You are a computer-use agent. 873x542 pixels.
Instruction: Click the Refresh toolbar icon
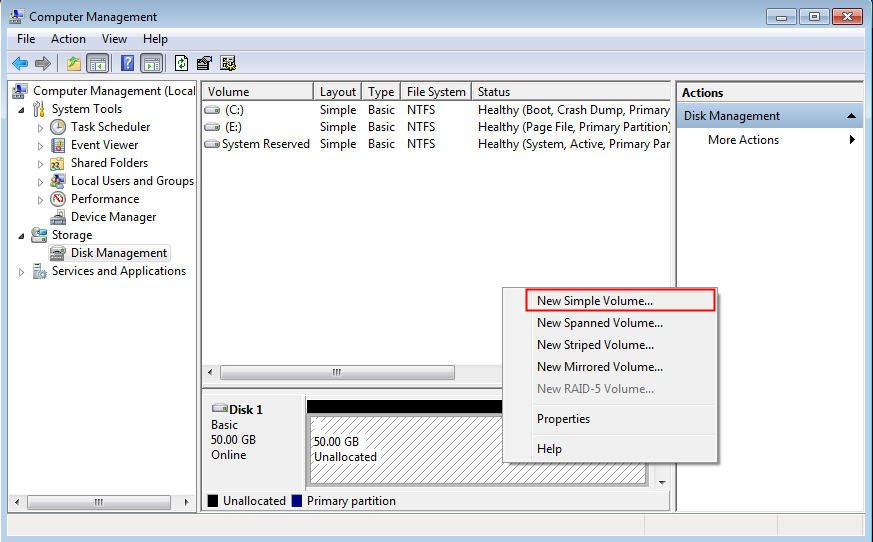[x=181, y=63]
